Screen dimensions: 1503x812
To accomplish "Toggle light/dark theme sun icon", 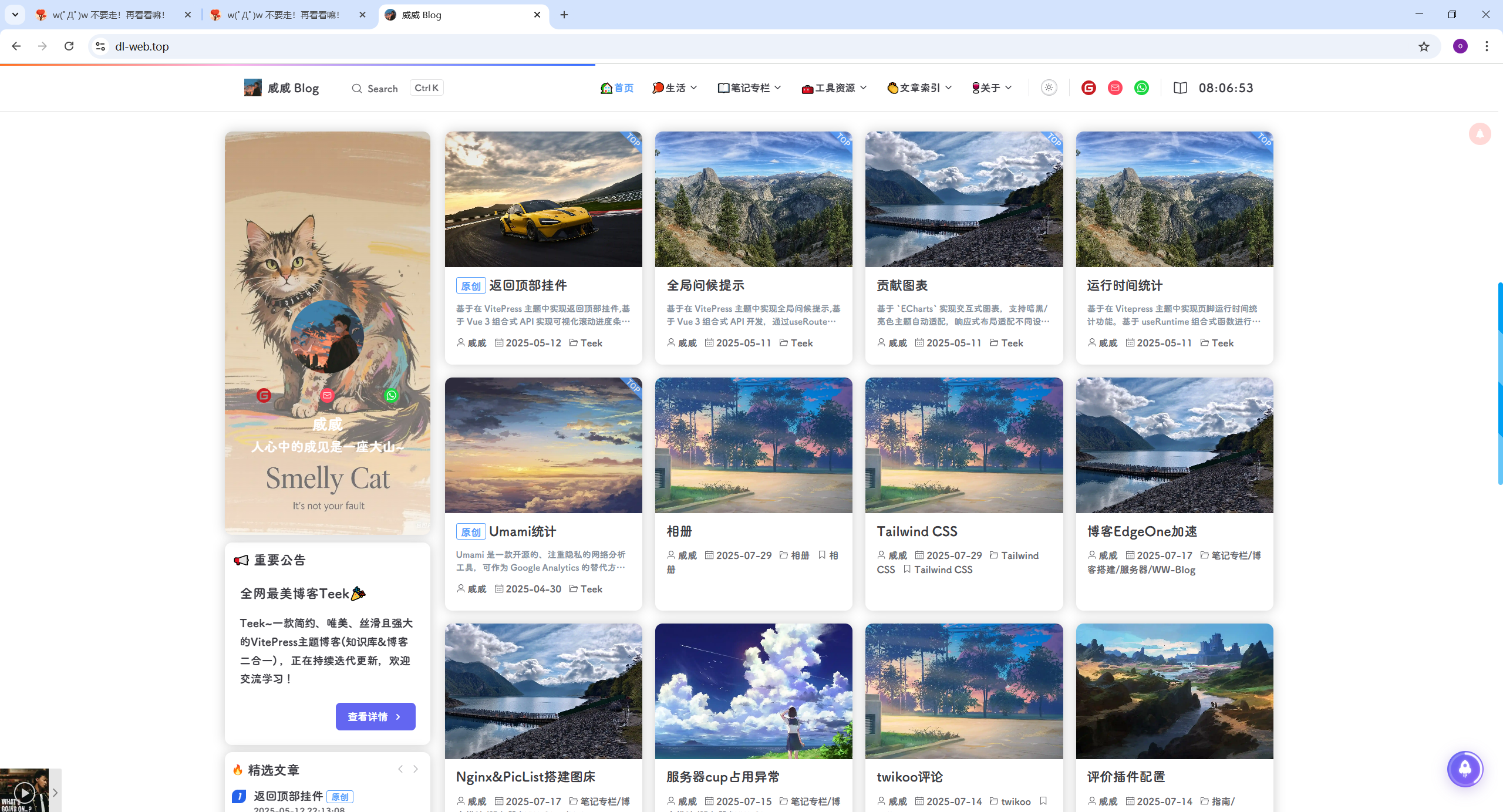I will point(1049,88).
